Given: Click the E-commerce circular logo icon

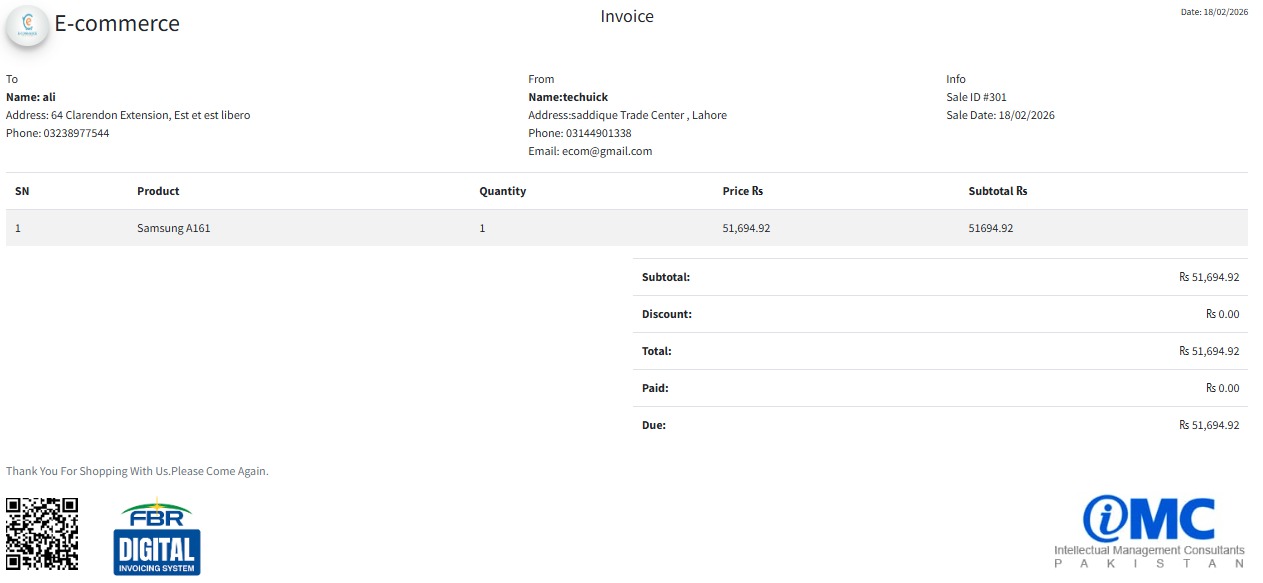Looking at the screenshot, I should click(x=28, y=25).
